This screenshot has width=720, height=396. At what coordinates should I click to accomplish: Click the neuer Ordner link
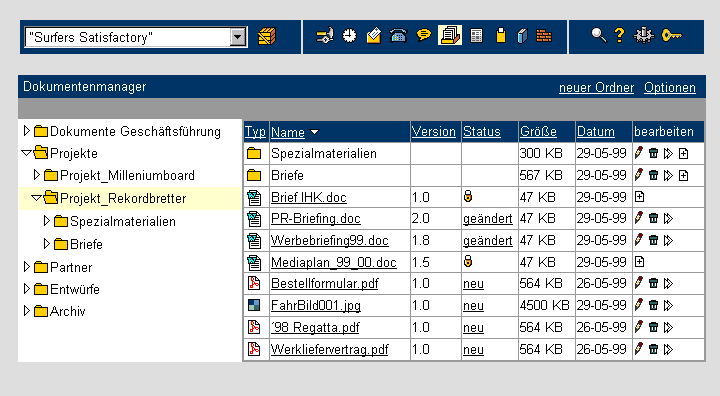click(596, 87)
